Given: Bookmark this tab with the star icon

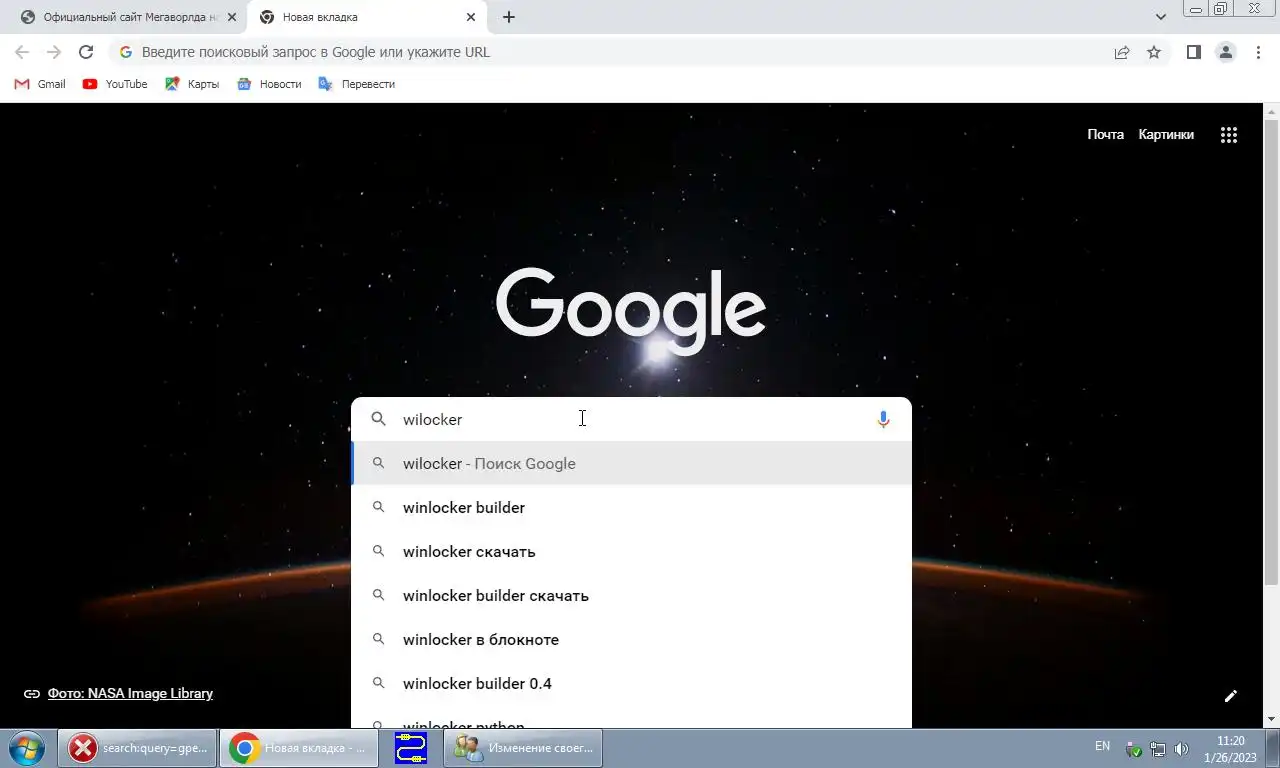Looking at the screenshot, I should pos(1154,52).
